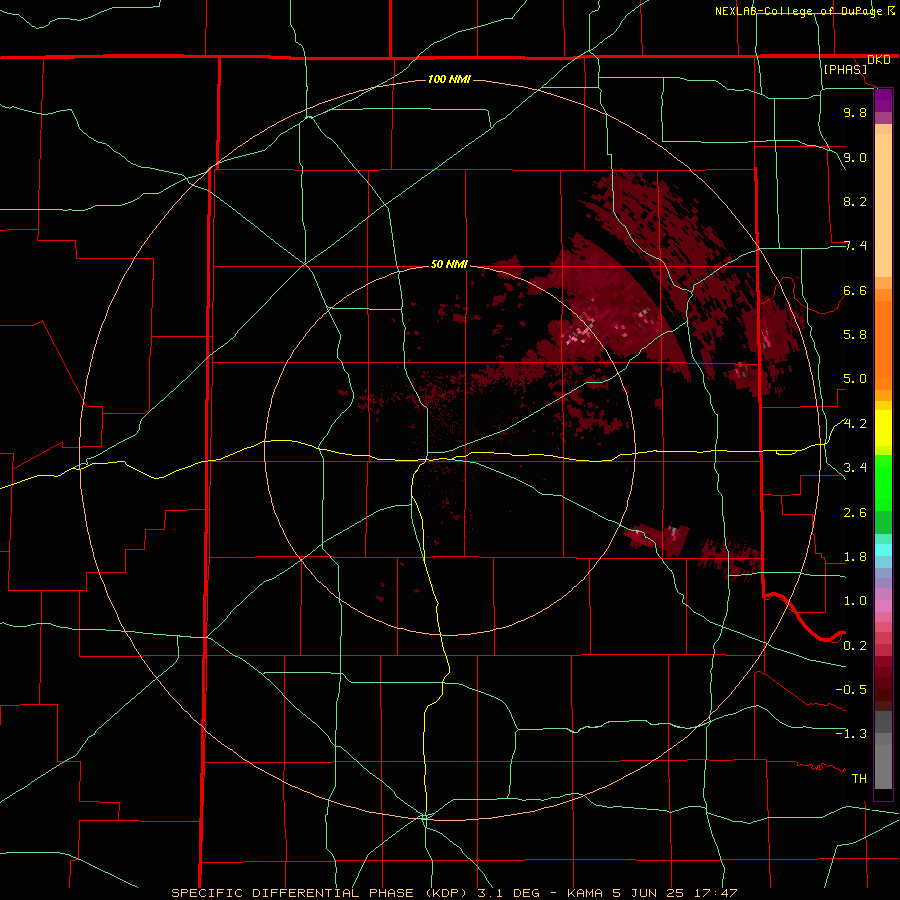Viewport: 900px width, 900px height.
Task: Click the TH threshold label on scale
Action: coord(859,779)
